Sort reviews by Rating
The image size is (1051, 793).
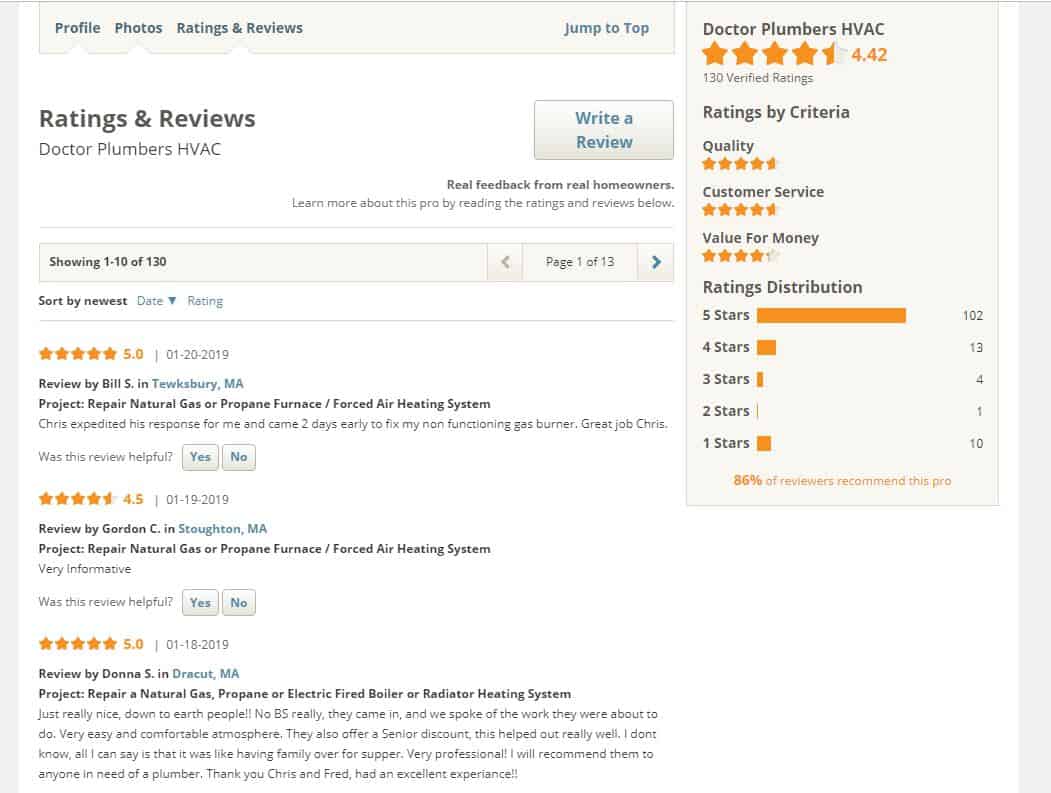point(206,300)
